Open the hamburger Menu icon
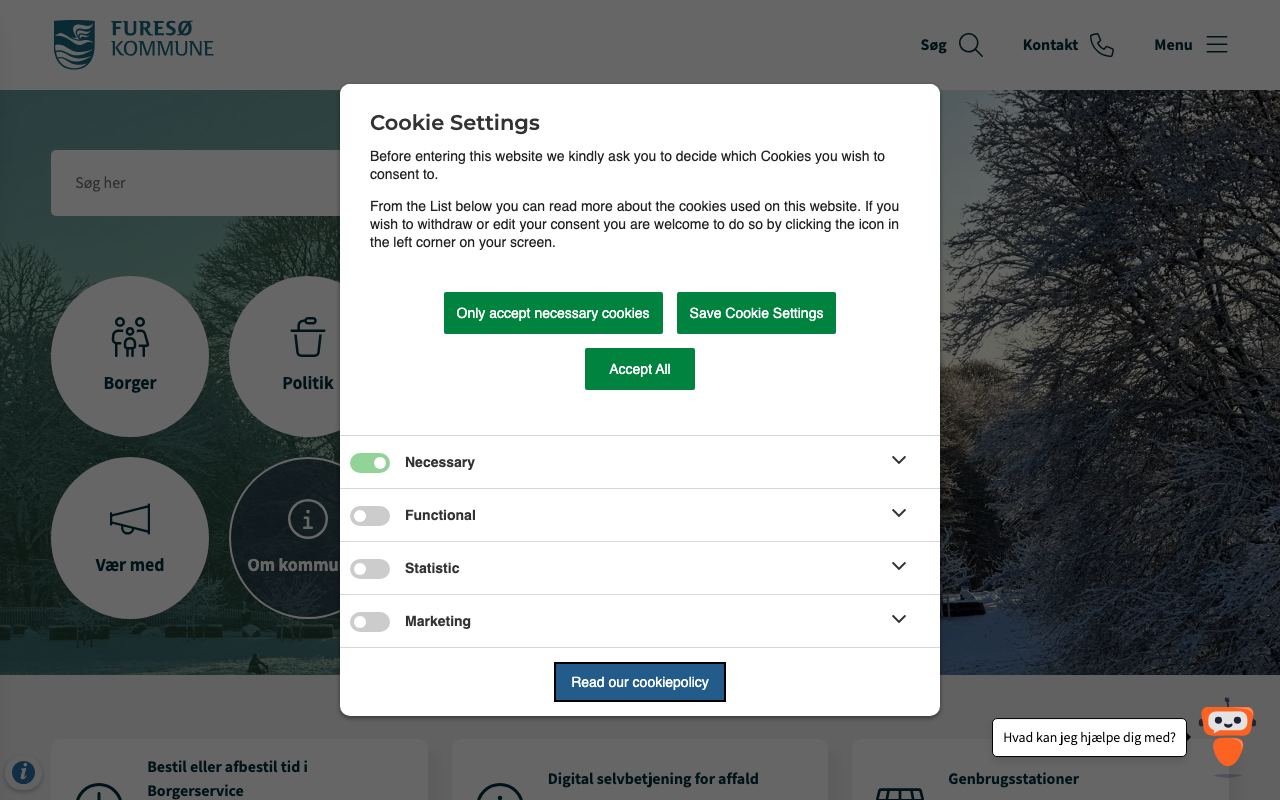This screenshot has width=1280, height=800. point(1216,45)
